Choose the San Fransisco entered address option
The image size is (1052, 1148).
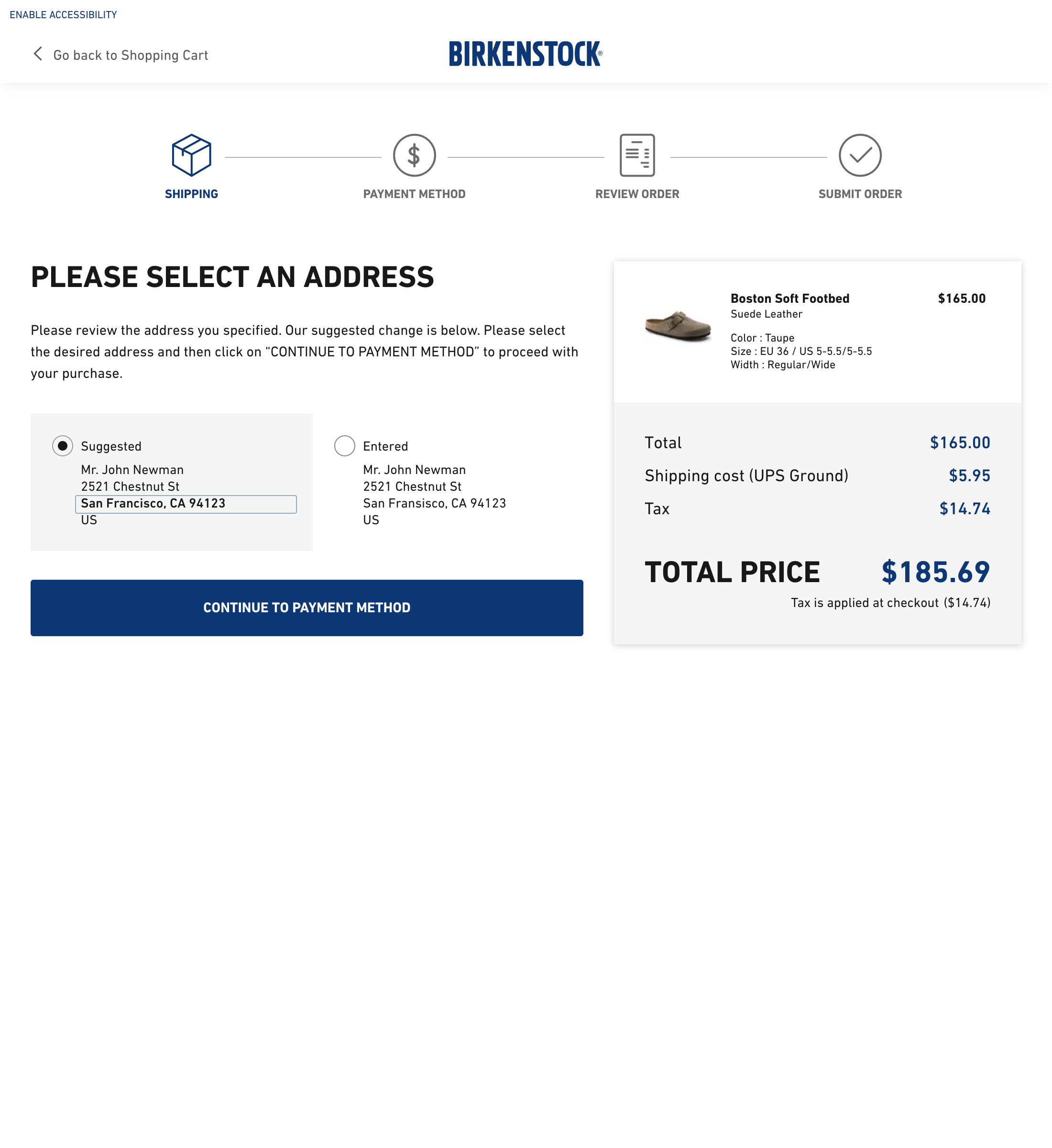click(x=434, y=503)
